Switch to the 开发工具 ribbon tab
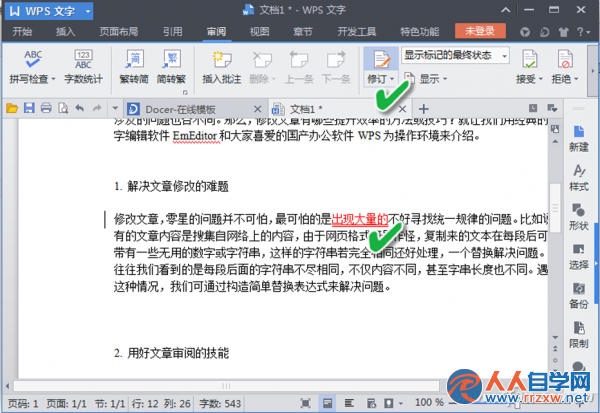600x413 pixels. click(357, 32)
